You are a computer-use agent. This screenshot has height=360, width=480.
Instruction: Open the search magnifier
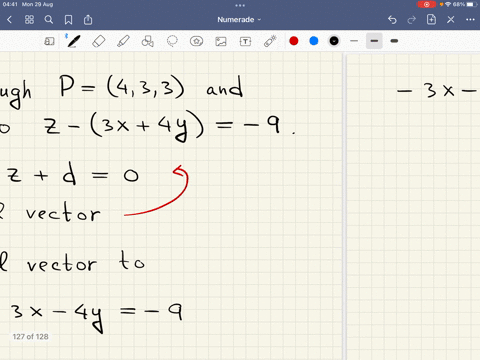[49, 20]
